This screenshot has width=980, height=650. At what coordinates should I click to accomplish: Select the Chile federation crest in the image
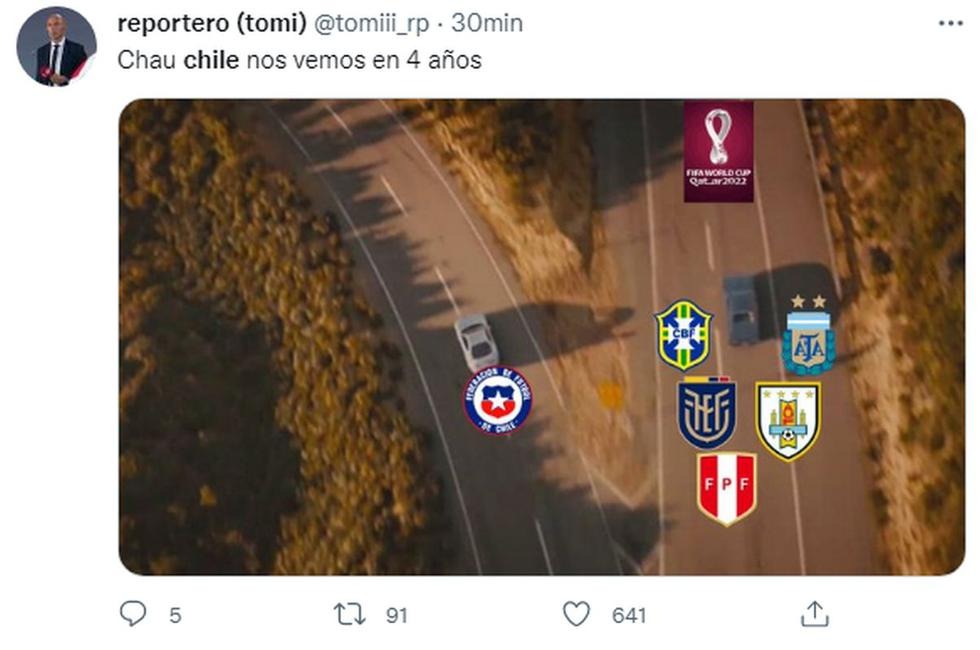point(498,402)
